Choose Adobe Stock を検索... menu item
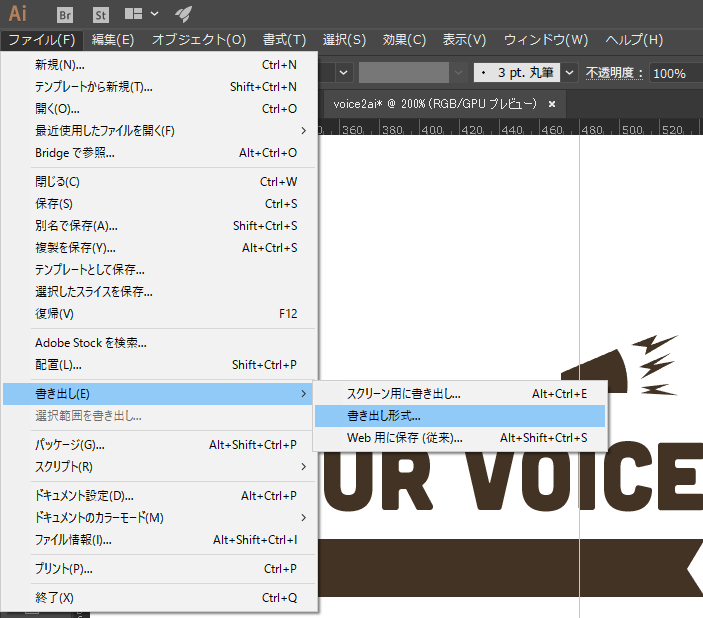The width and height of the screenshot is (703, 618). pos(160,343)
